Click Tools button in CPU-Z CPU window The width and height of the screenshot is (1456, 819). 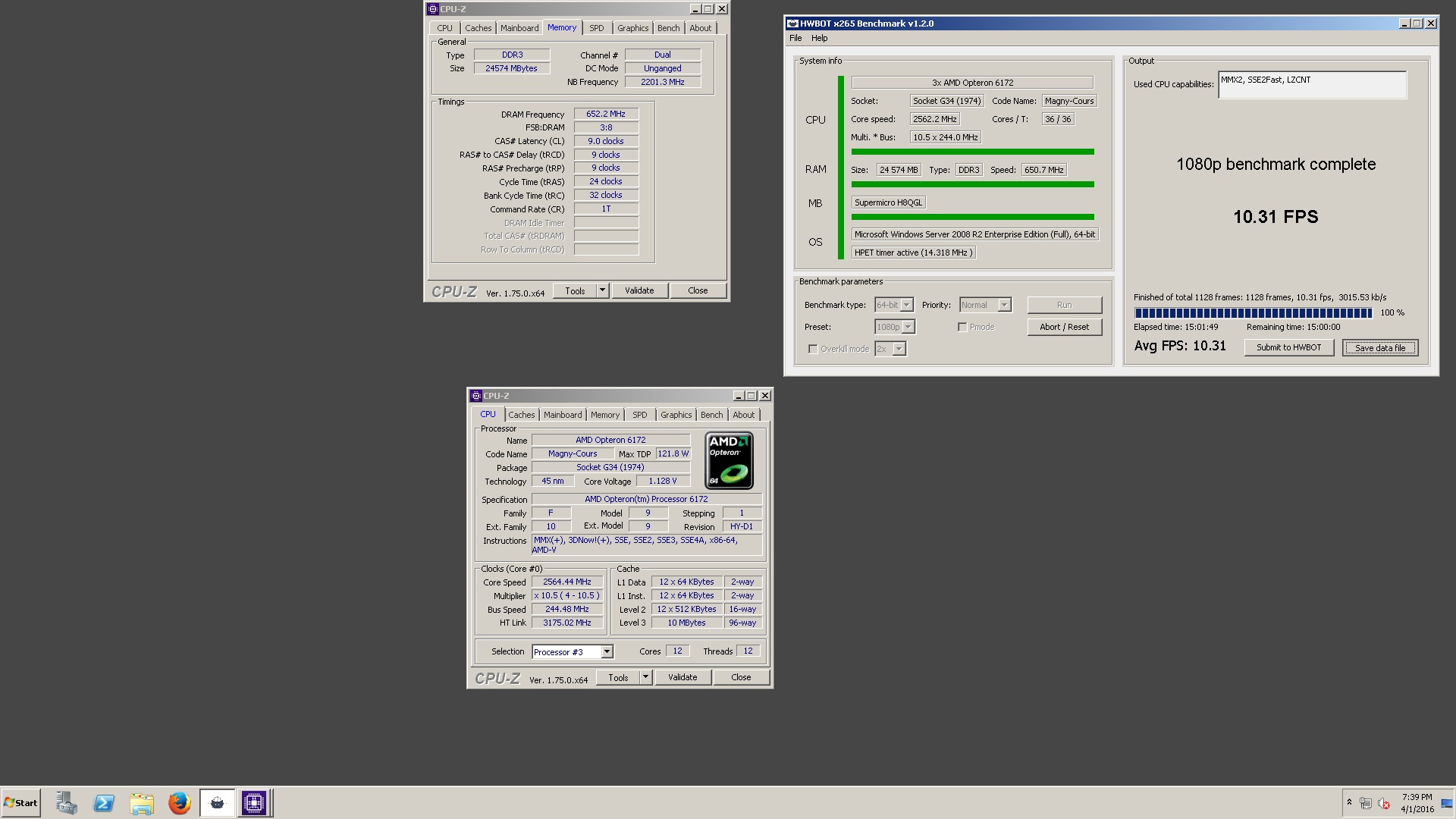pos(618,677)
